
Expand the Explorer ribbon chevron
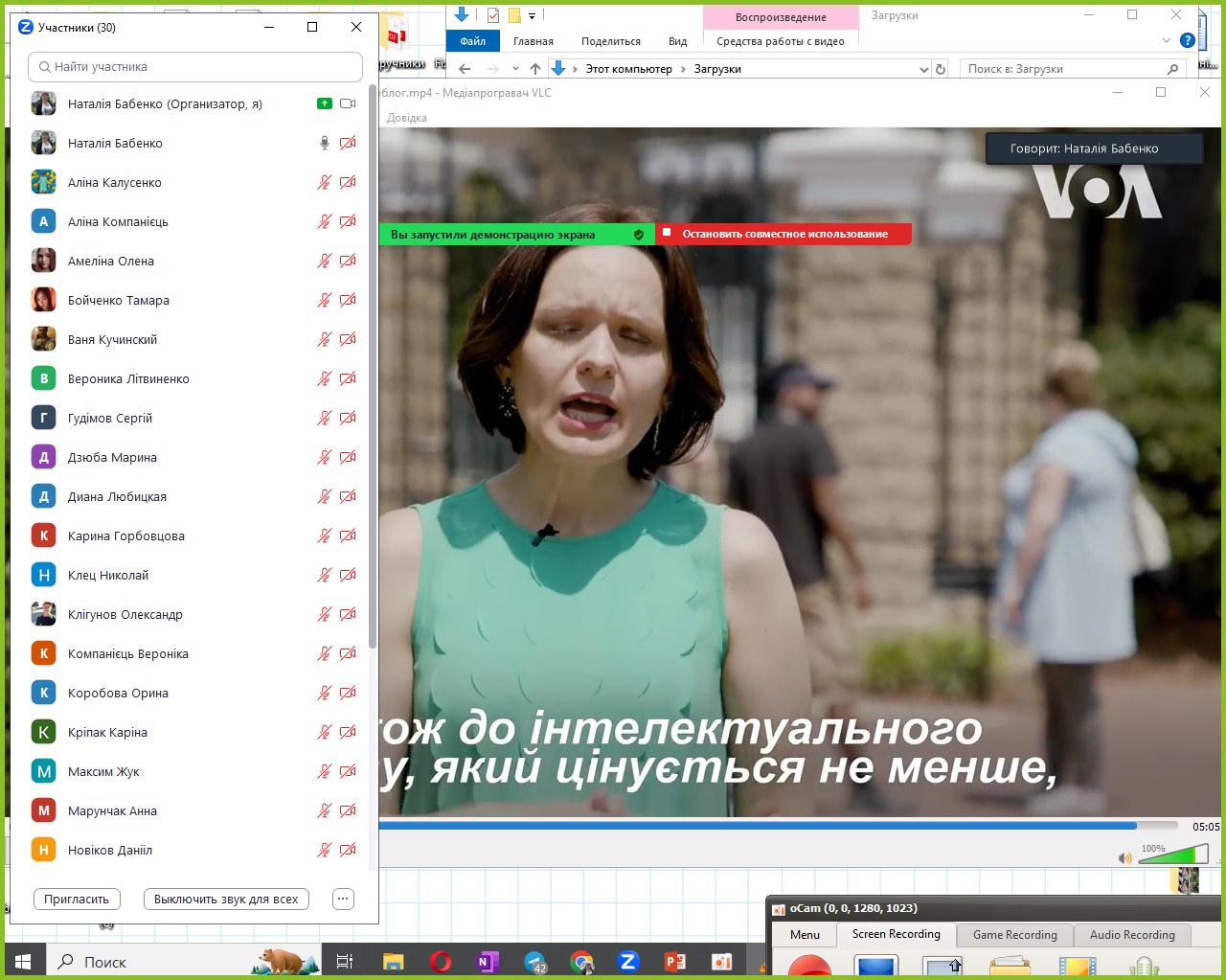tap(1166, 41)
